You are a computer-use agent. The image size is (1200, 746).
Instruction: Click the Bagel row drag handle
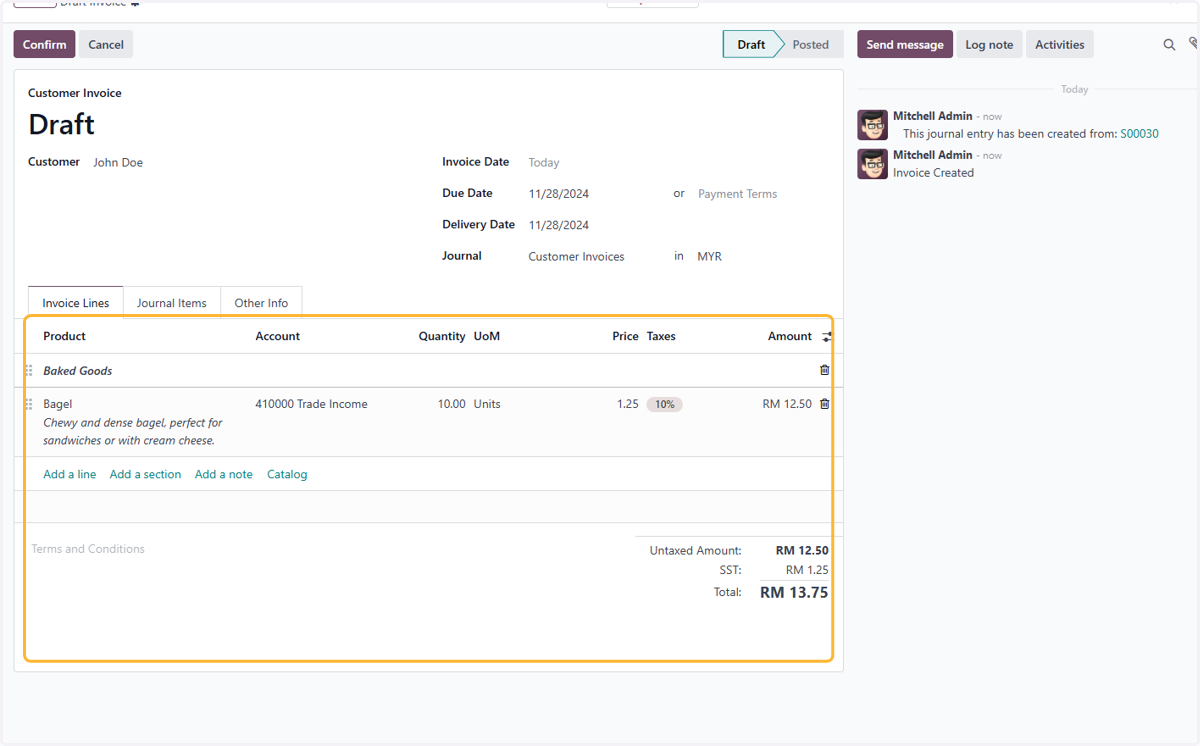[29, 405]
